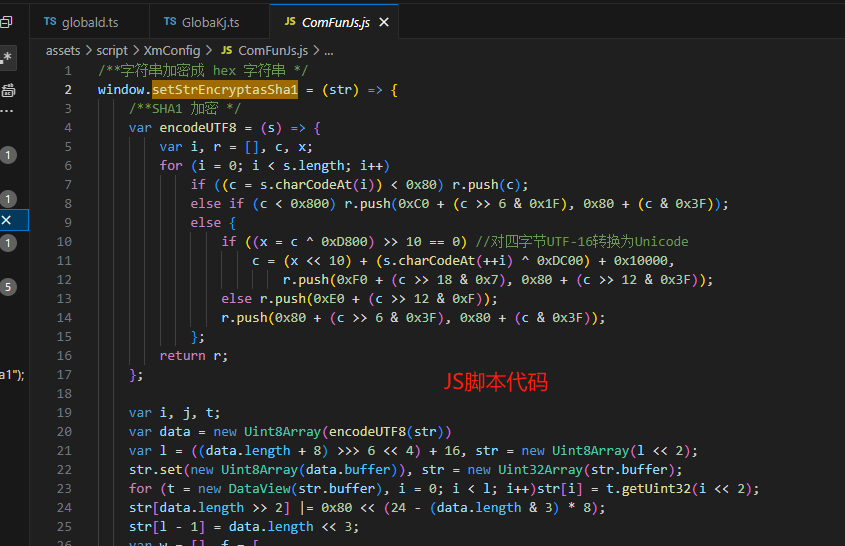
Task: Open the XmConfig breadcrumb folder
Action: (x=172, y=51)
